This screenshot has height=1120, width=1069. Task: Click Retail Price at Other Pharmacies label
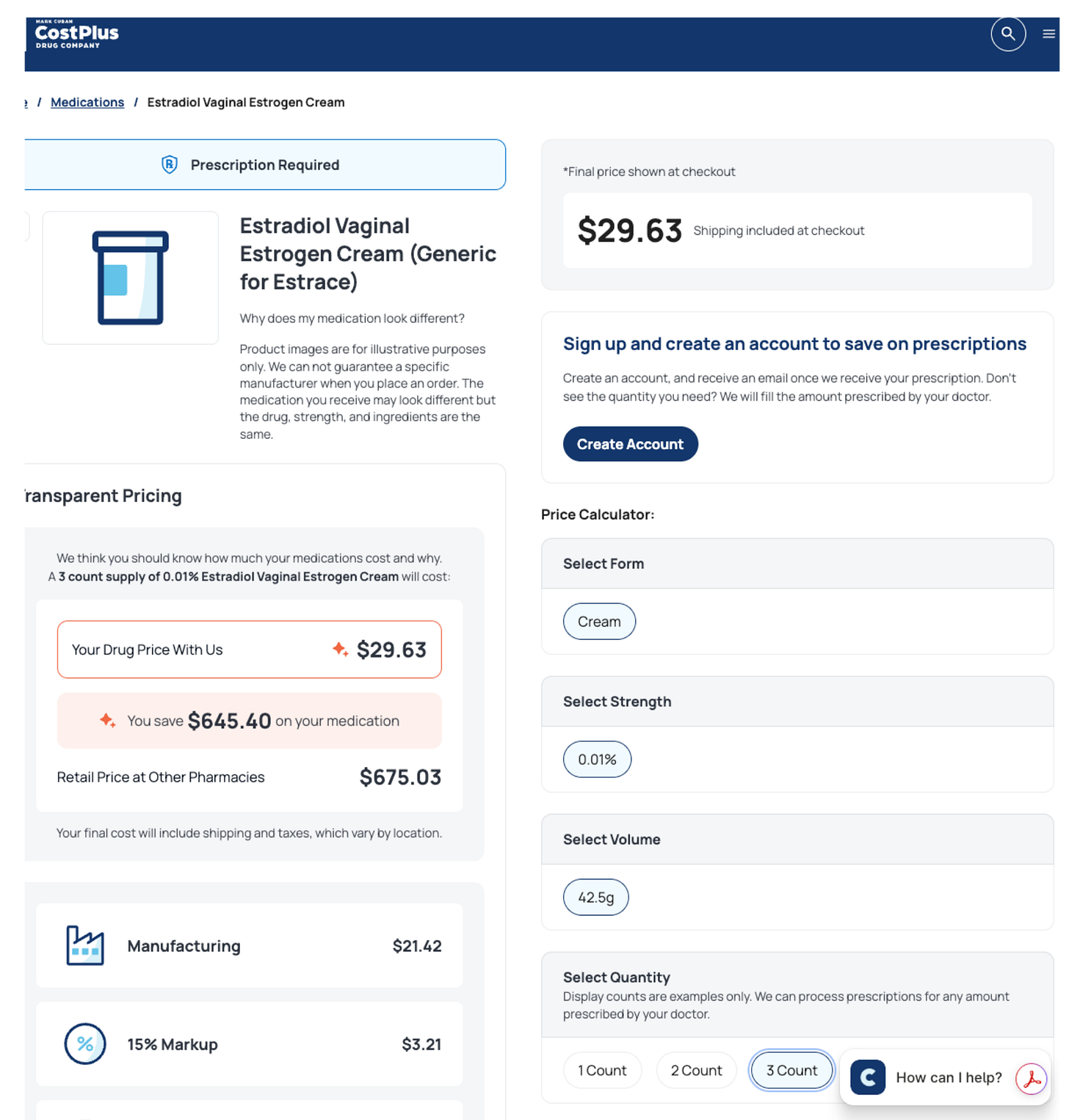click(161, 777)
